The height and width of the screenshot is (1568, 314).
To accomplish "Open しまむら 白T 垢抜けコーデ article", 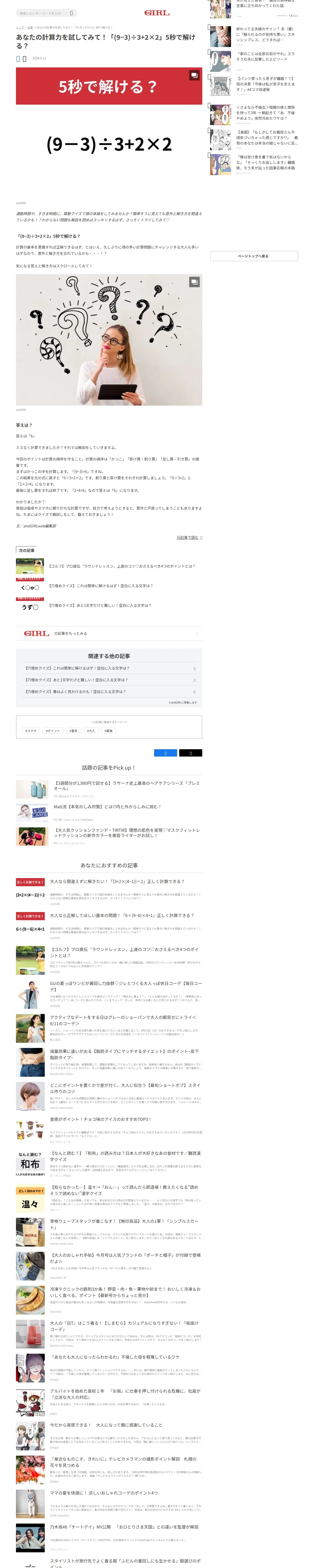I will [124, 1326].
